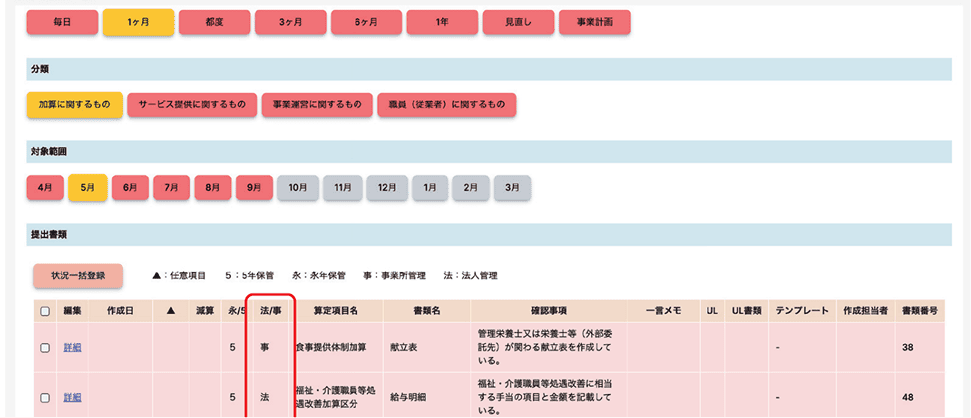The height and width of the screenshot is (418, 971).
Task: Click the 一言メモ column header
Action: point(664,311)
